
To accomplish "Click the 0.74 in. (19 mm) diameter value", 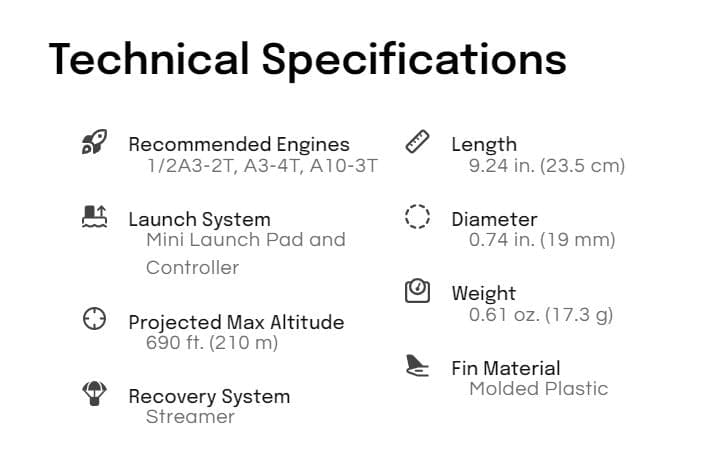I will click(x=542, y=239).
